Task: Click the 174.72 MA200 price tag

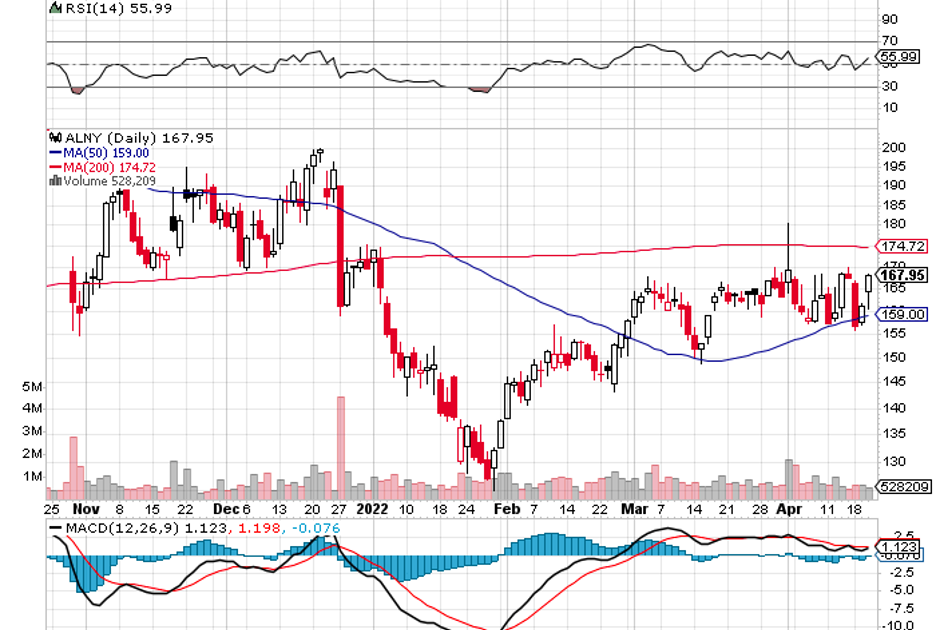Action: pyautogui.click(x=903, y=246)
